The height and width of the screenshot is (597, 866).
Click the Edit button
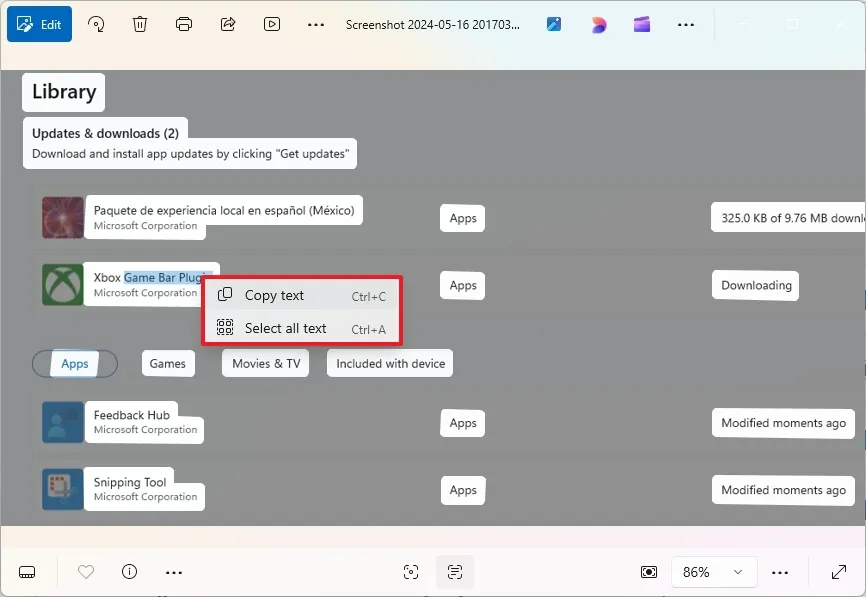click(x=39, y=24)
